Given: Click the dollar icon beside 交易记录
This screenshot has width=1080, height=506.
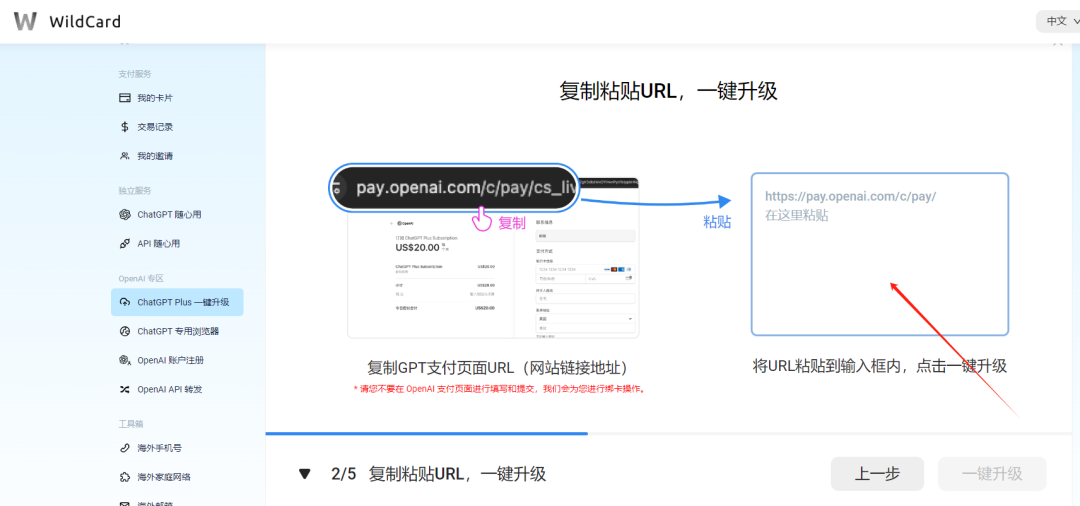Looking at the screenshot, I should click(125, 127).
